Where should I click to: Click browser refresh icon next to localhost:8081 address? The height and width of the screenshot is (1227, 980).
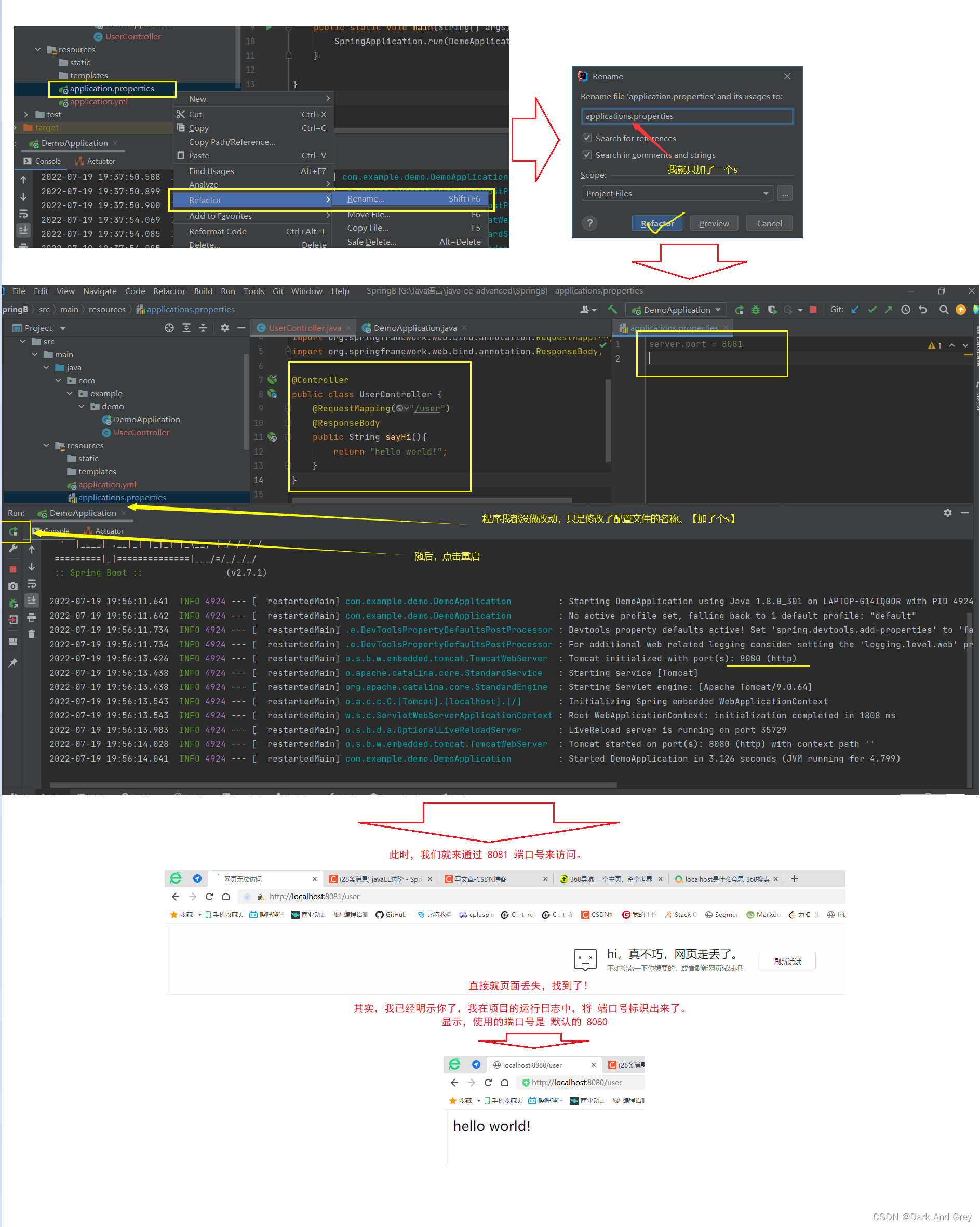(x=209, y=896)
